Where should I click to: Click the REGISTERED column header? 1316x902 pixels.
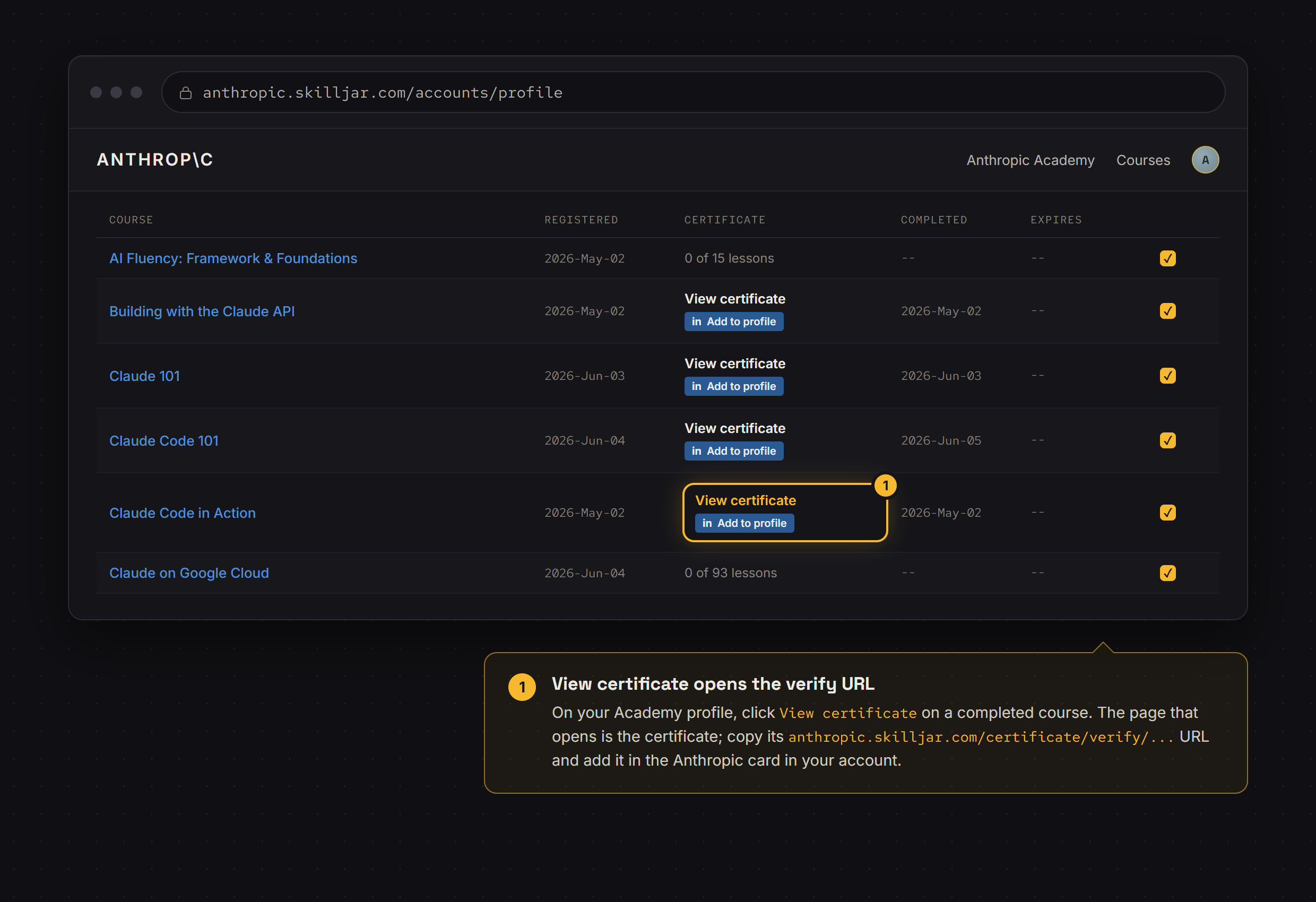[581, 220]
